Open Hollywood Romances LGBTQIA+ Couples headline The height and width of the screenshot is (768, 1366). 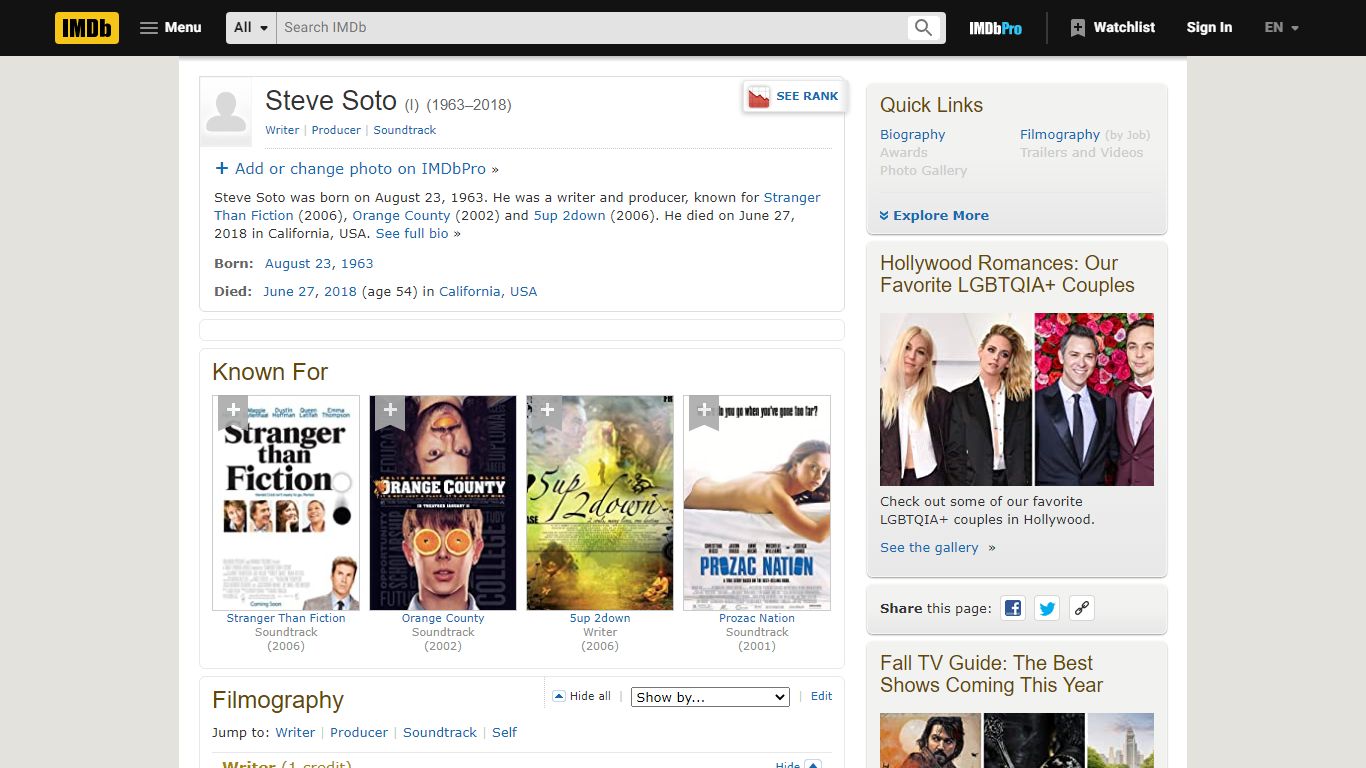(x=1007, y=274)
